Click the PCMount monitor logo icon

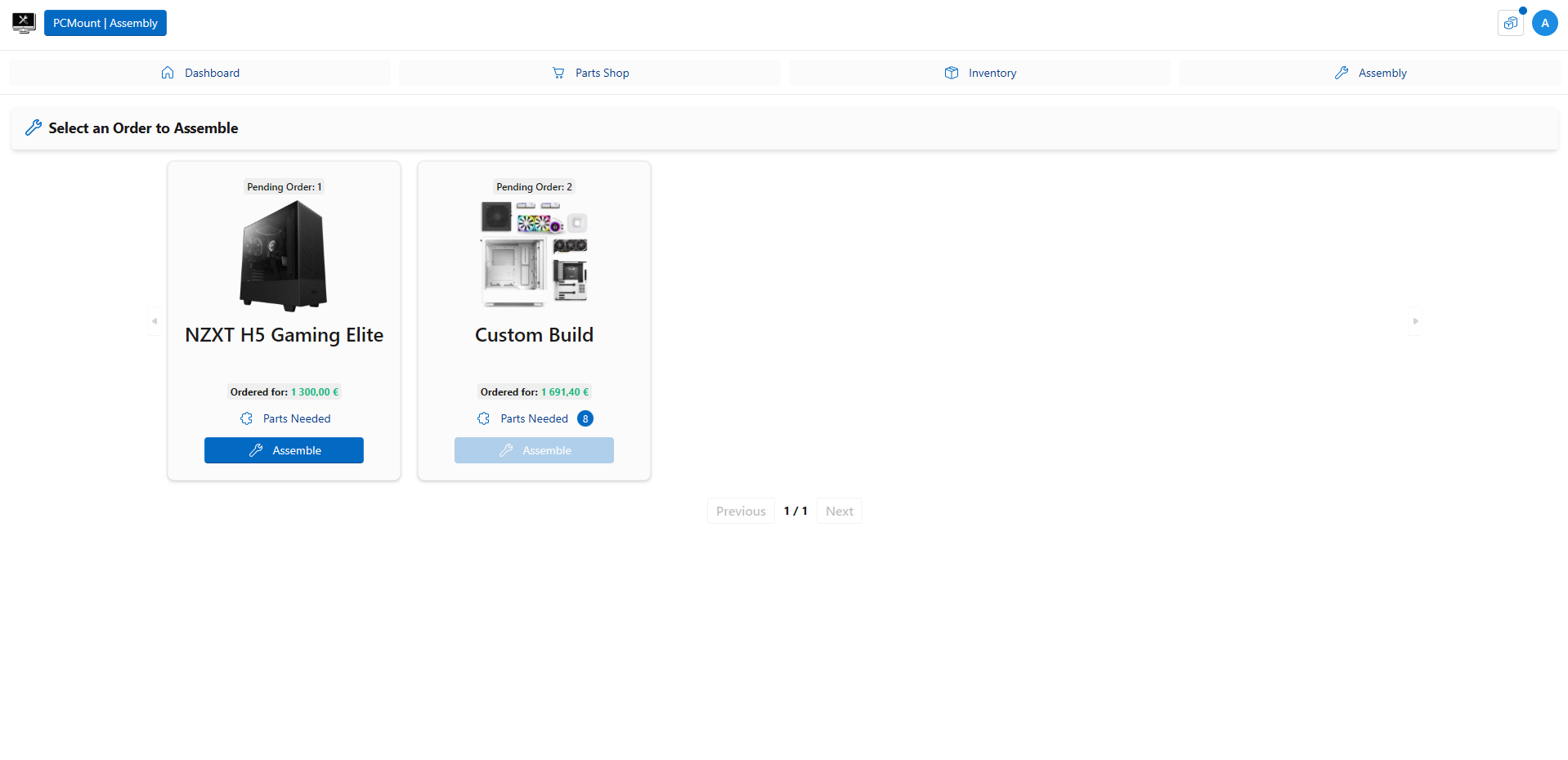click(x=24, y=23)
